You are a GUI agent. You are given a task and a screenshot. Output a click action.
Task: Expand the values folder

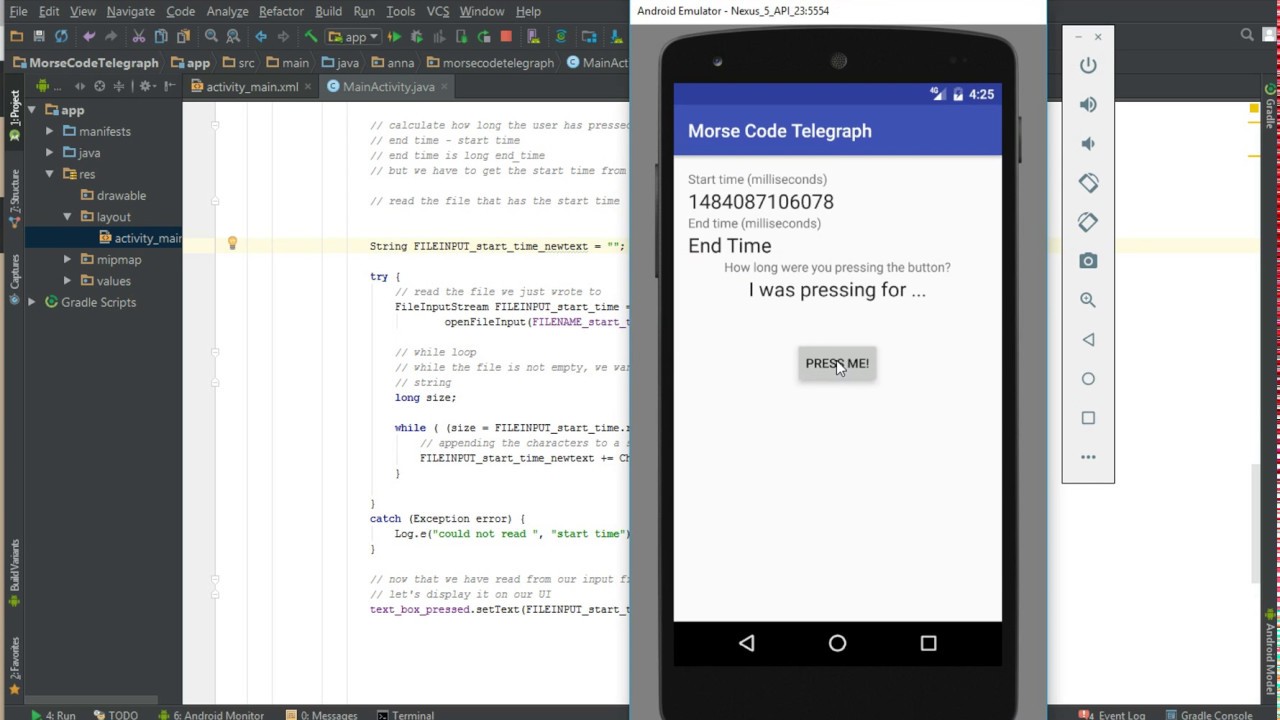[x=67, y=281]
